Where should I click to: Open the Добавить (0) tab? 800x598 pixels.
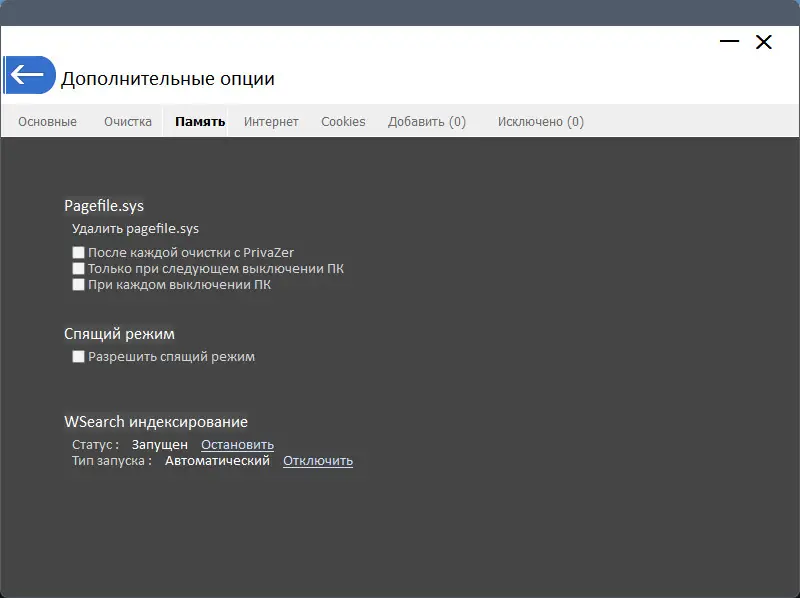pos(427,121)
